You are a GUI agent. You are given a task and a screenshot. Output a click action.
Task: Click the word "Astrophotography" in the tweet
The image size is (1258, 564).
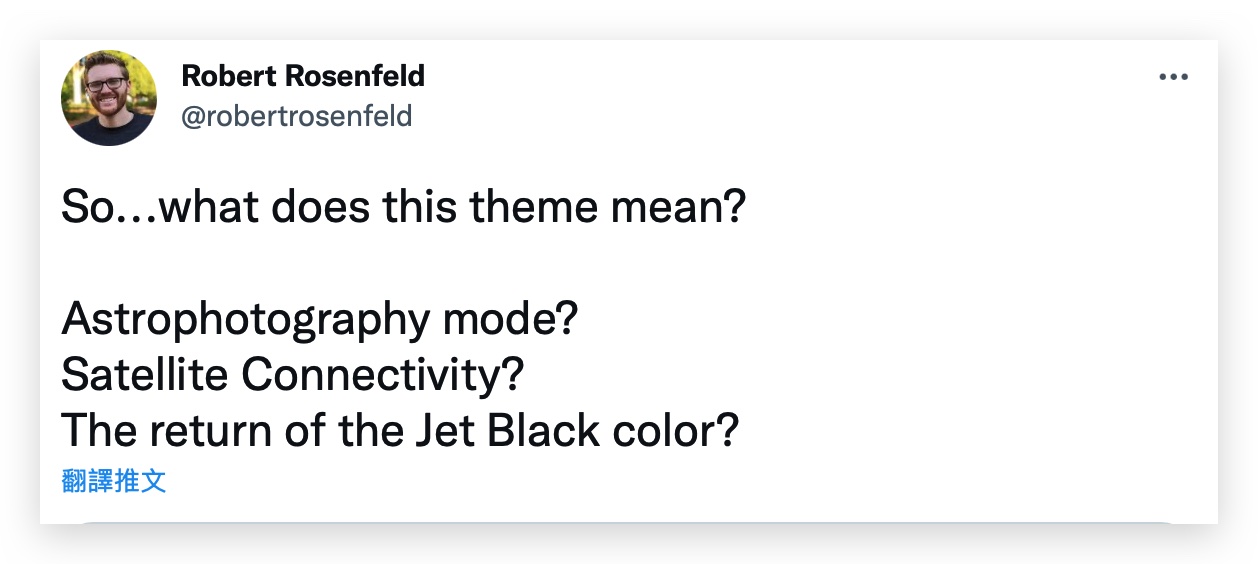(x=246, y=320)
